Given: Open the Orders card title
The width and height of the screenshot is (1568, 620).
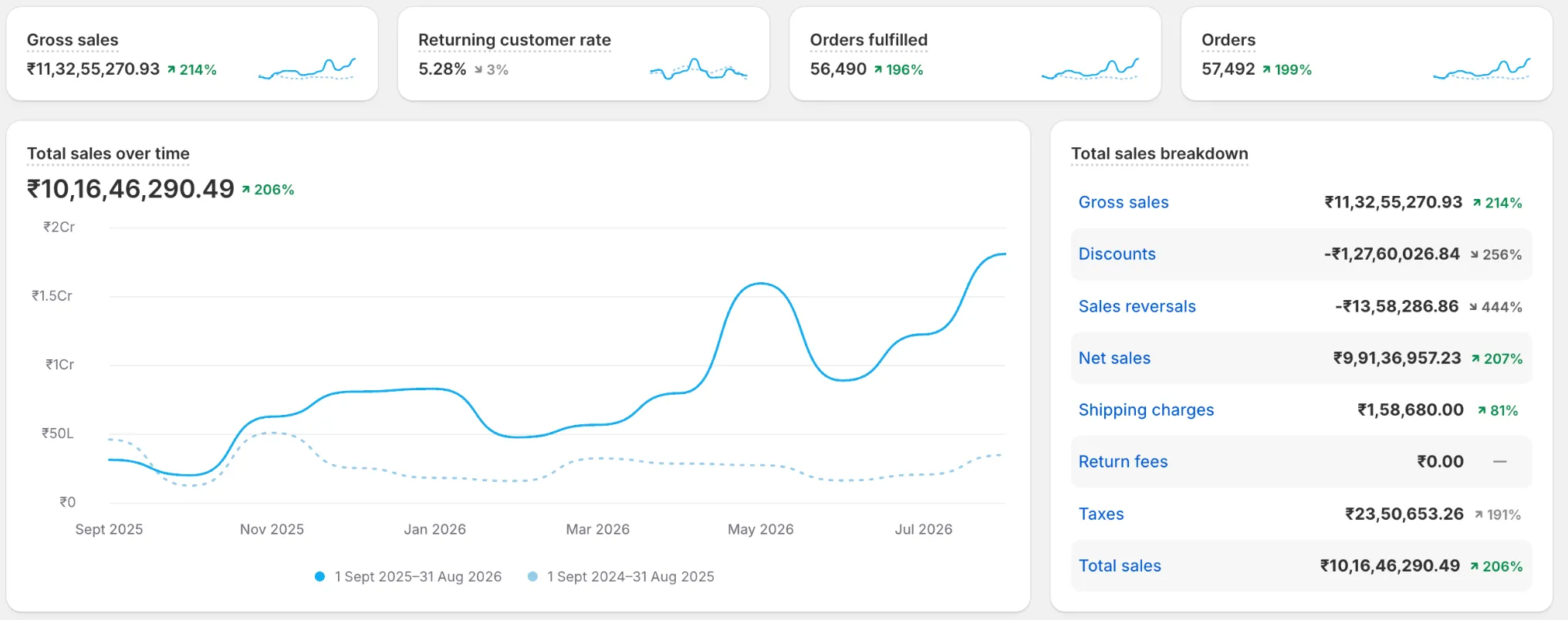Looking at the screenshot, I should (x=1228, y=40).
